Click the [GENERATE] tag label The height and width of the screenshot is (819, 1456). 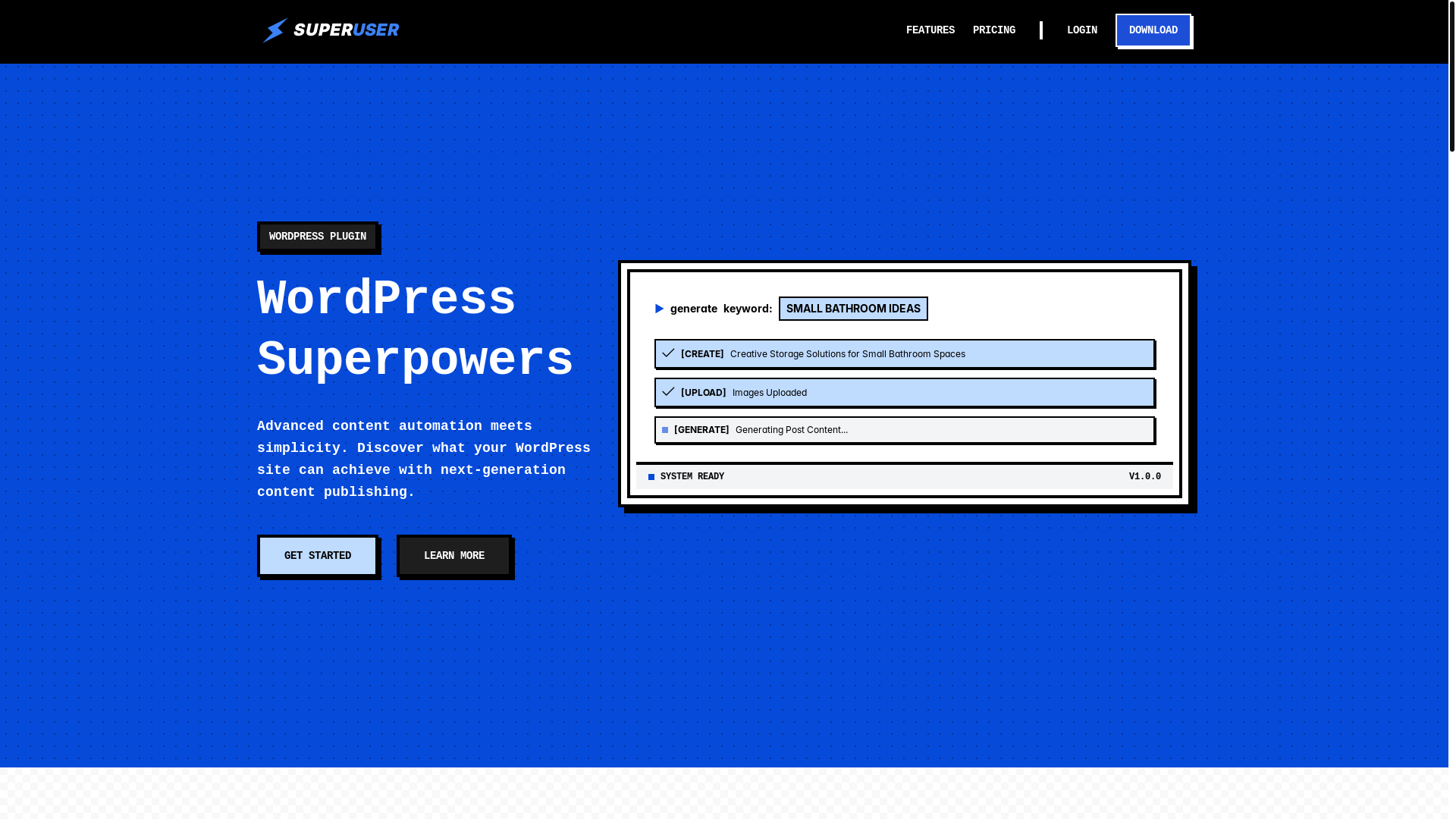701,430
